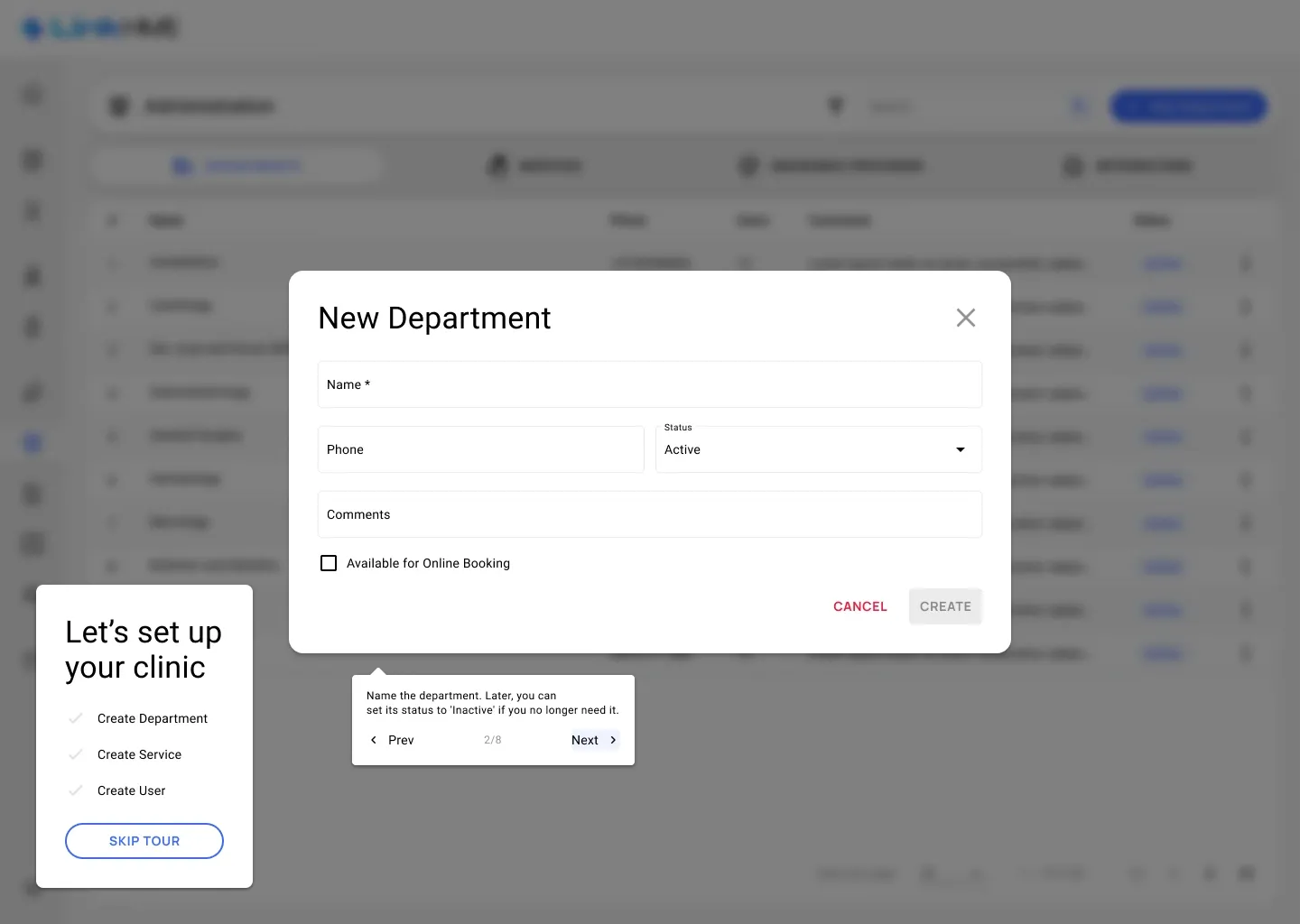The image size is (1300, 924).
Task: Click the Name field in New Department
Action: pyautogui.click(x=650, y=384)
